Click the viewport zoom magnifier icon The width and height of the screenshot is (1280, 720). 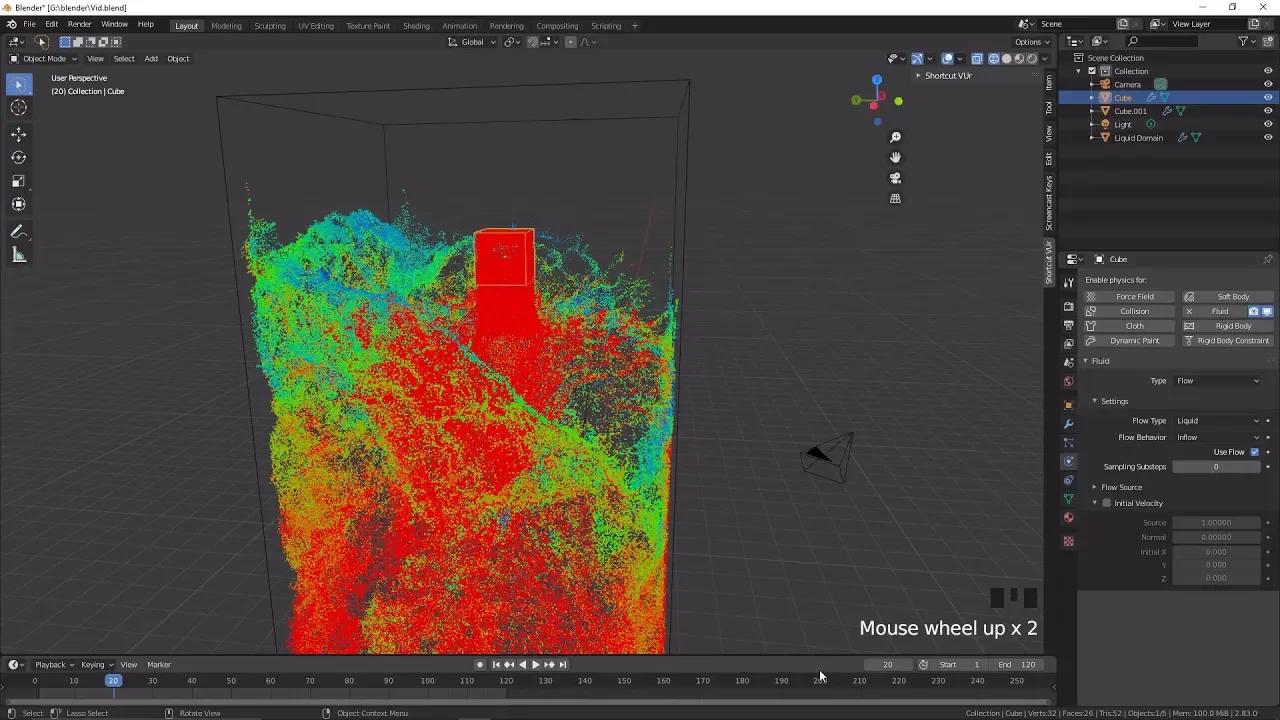coord(895,137)
